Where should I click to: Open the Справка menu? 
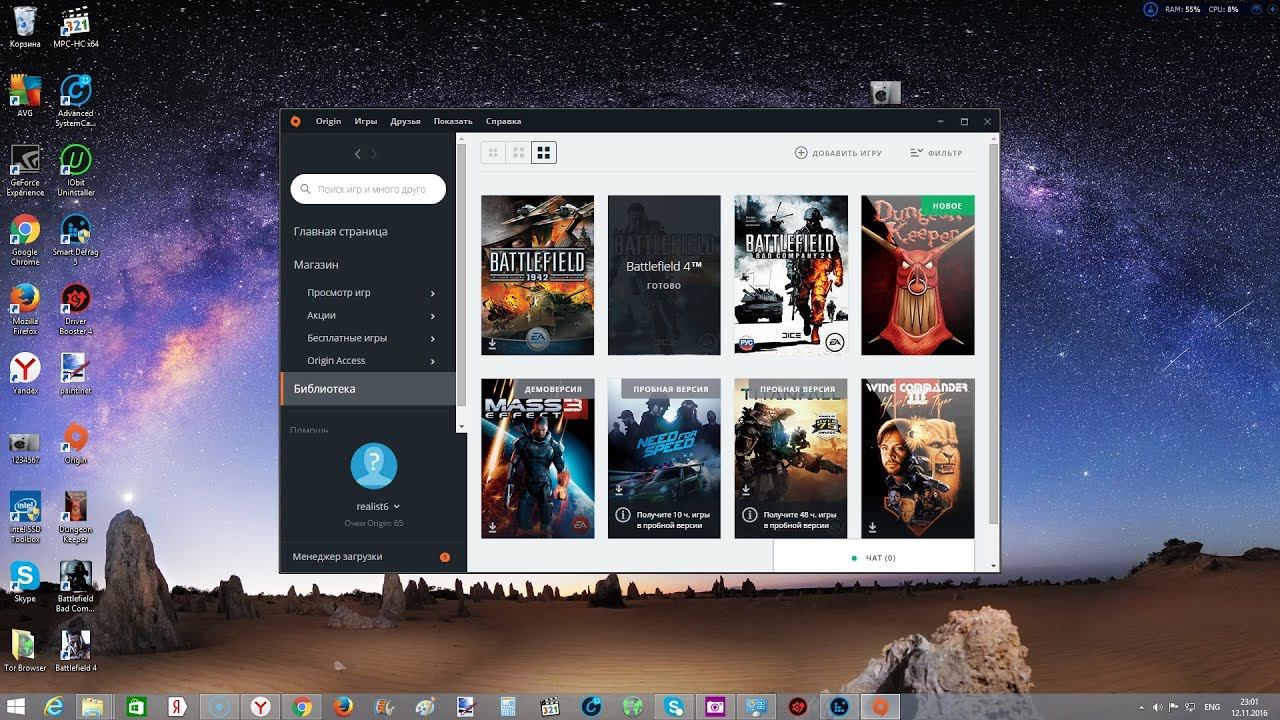(x=503, y=121)
